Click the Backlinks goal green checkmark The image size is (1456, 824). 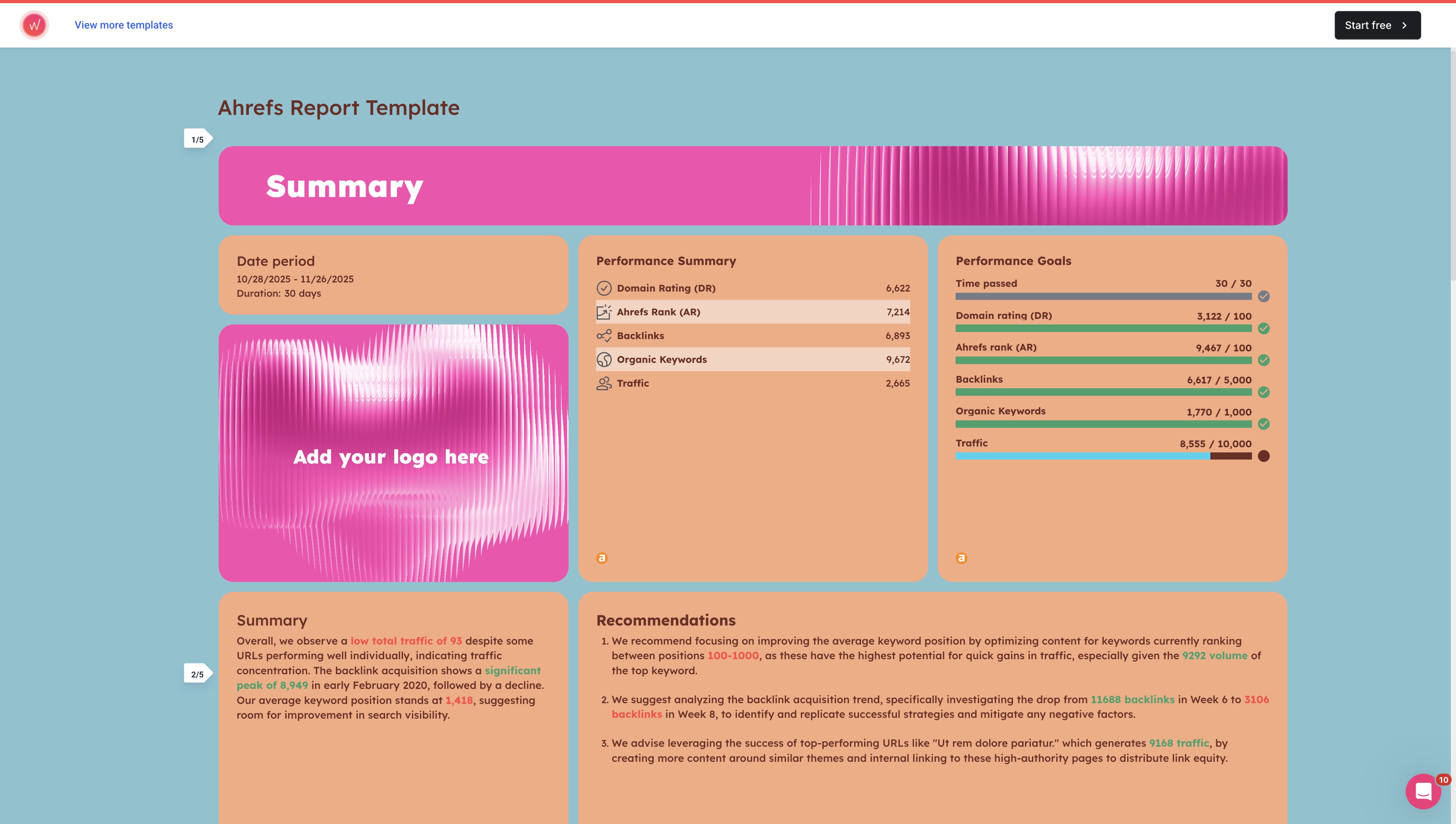tap(1263, 392)
